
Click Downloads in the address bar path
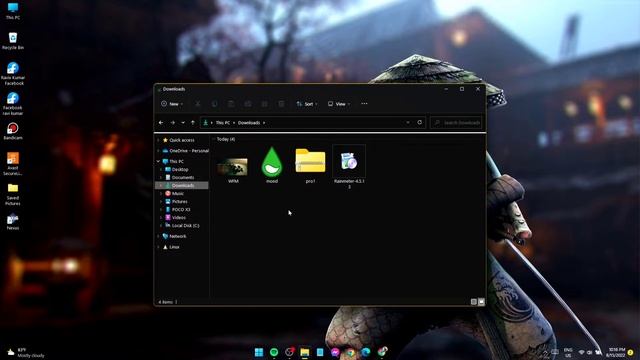(249, 122)
